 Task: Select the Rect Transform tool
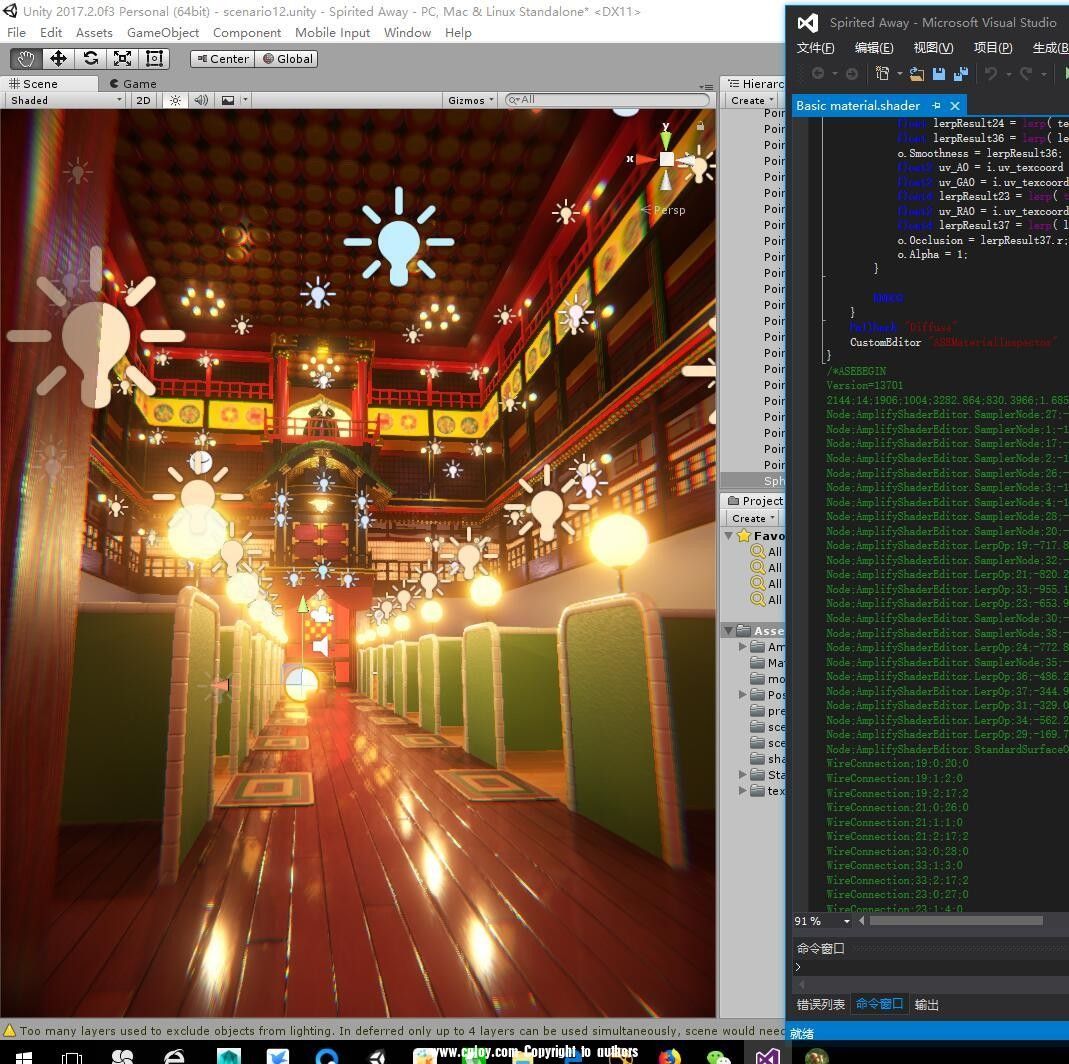tap(154, 59)
